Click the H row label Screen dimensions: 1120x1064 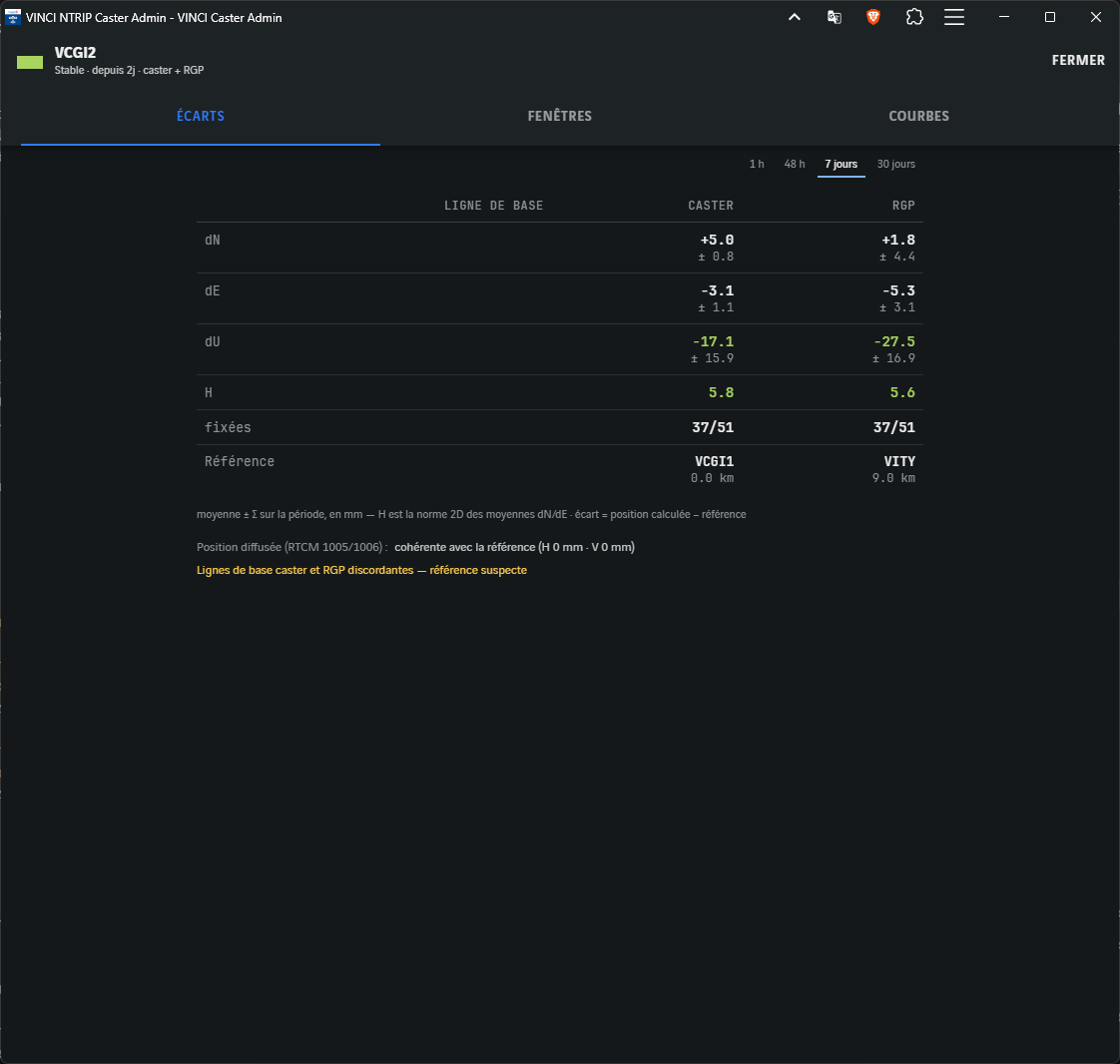point(209,392)
